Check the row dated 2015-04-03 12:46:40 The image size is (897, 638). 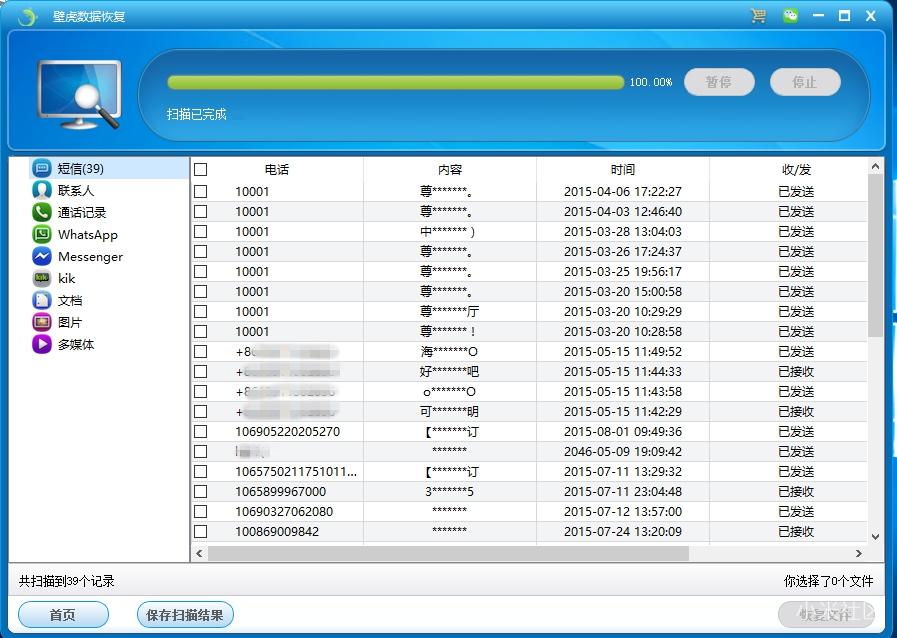[x=200, y=211]
